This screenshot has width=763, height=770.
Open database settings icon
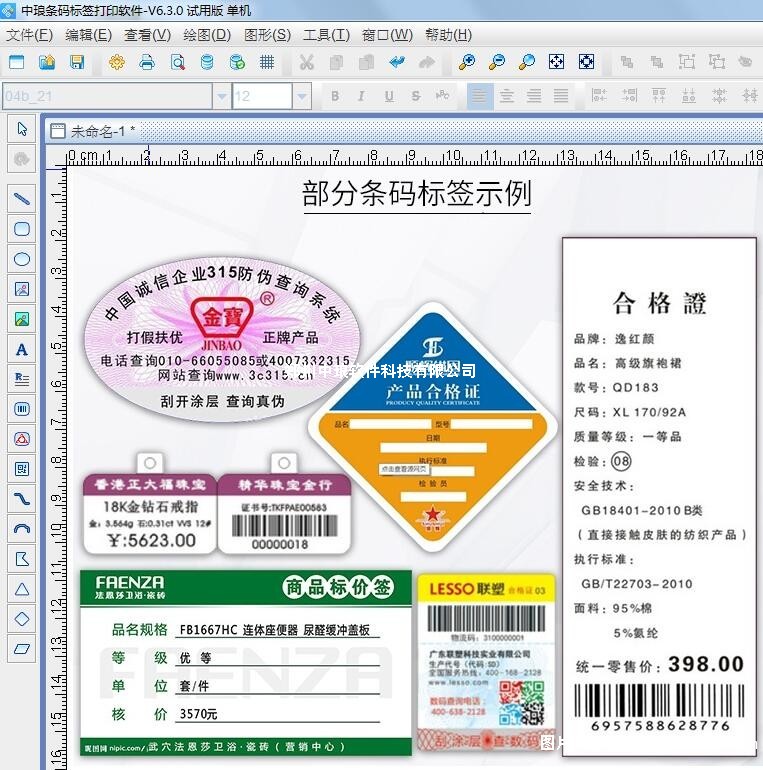[207, 62]
